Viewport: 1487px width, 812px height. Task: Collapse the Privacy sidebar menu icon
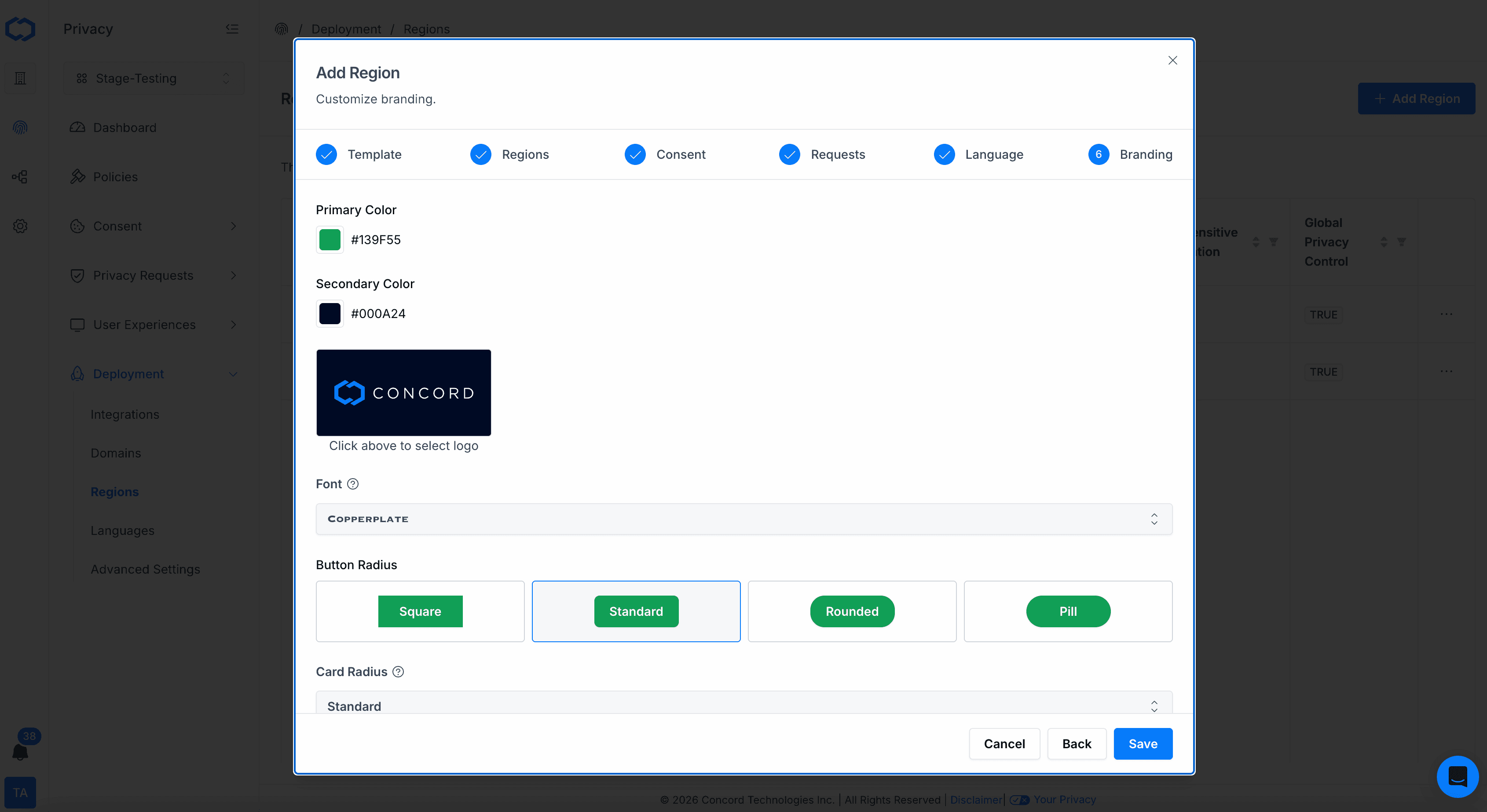click(232, 29)
